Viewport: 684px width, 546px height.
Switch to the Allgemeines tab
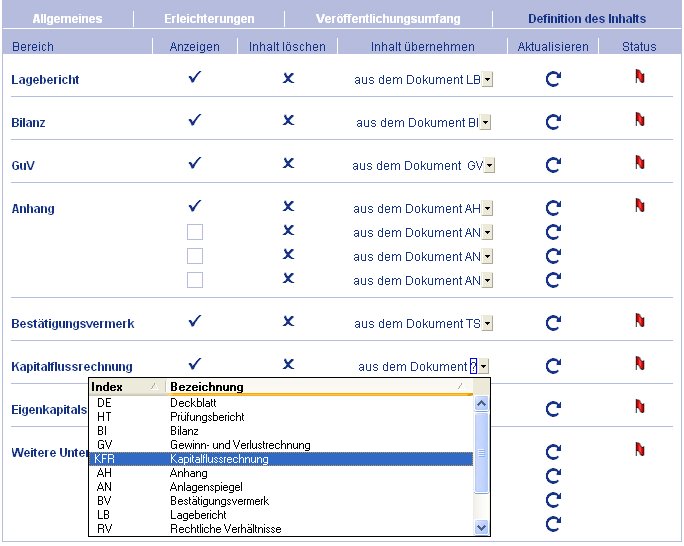point(67,19)
